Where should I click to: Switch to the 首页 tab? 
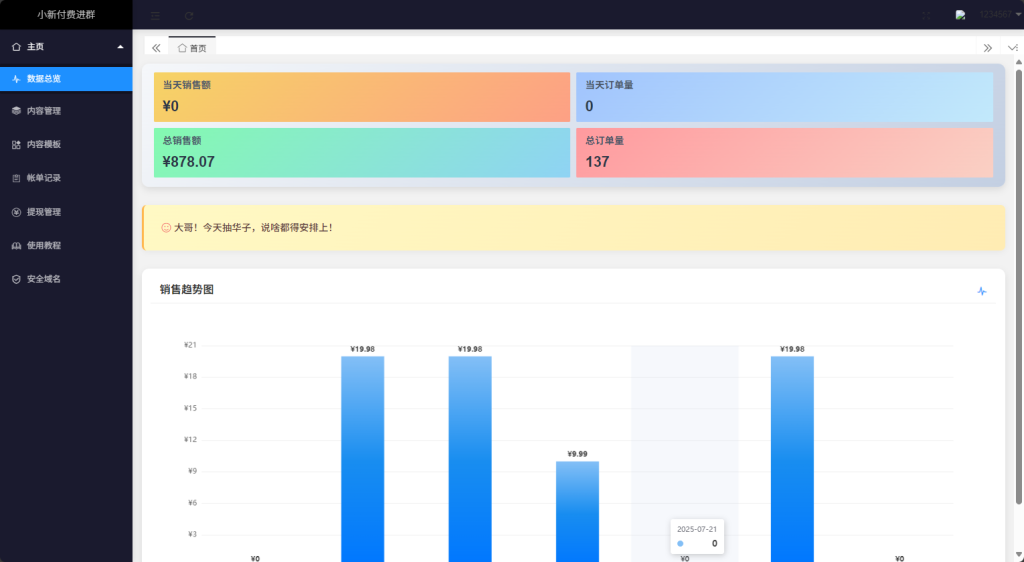click(192, 47)
